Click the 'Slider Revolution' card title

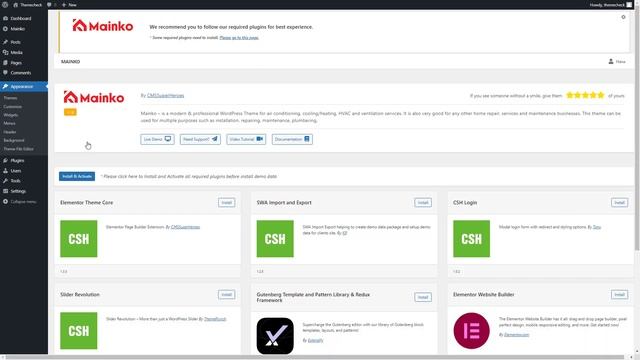(80, 294)
